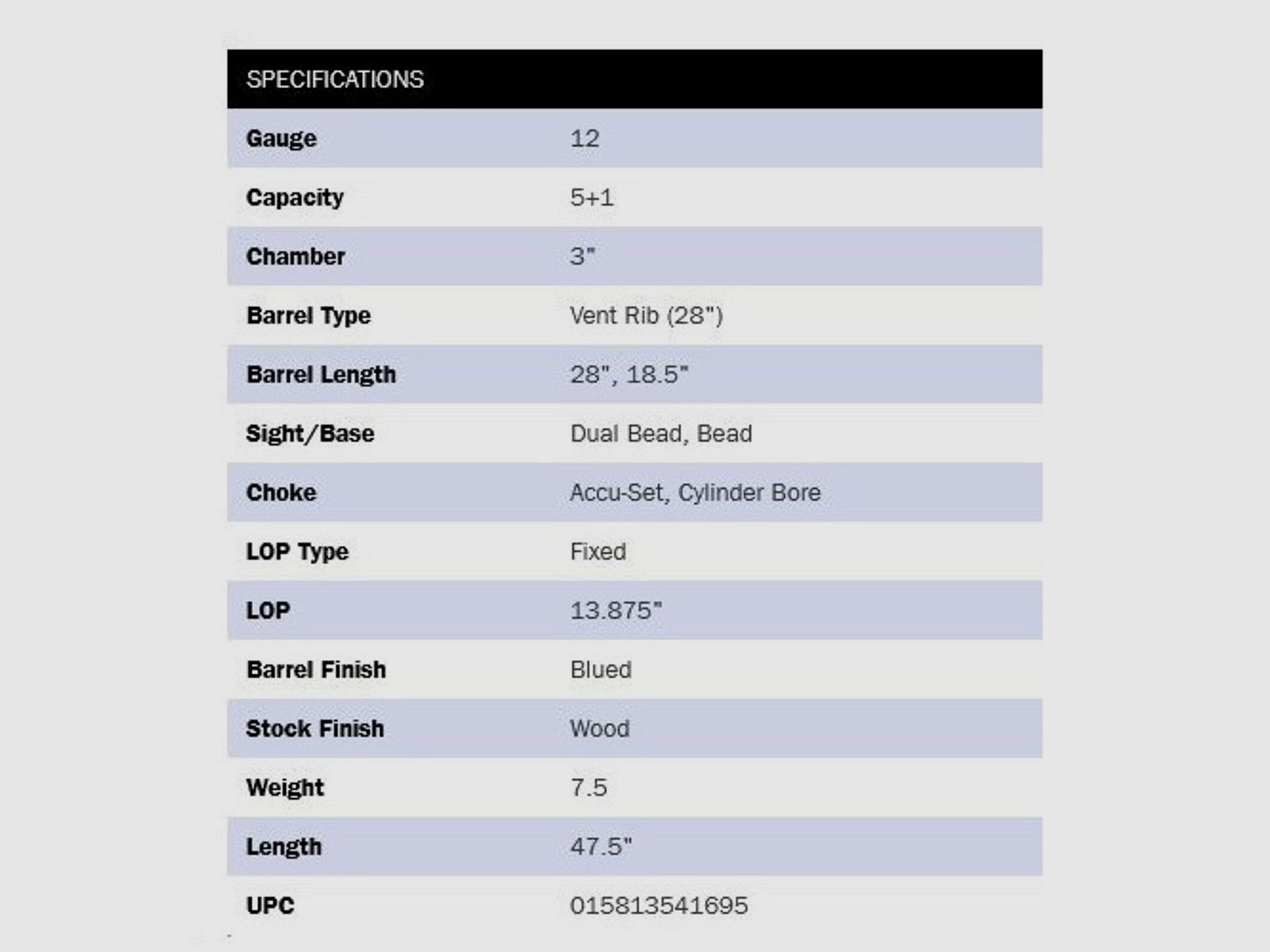Click the Choke row label
The image size is (1270, 952).
click(281, 493)
